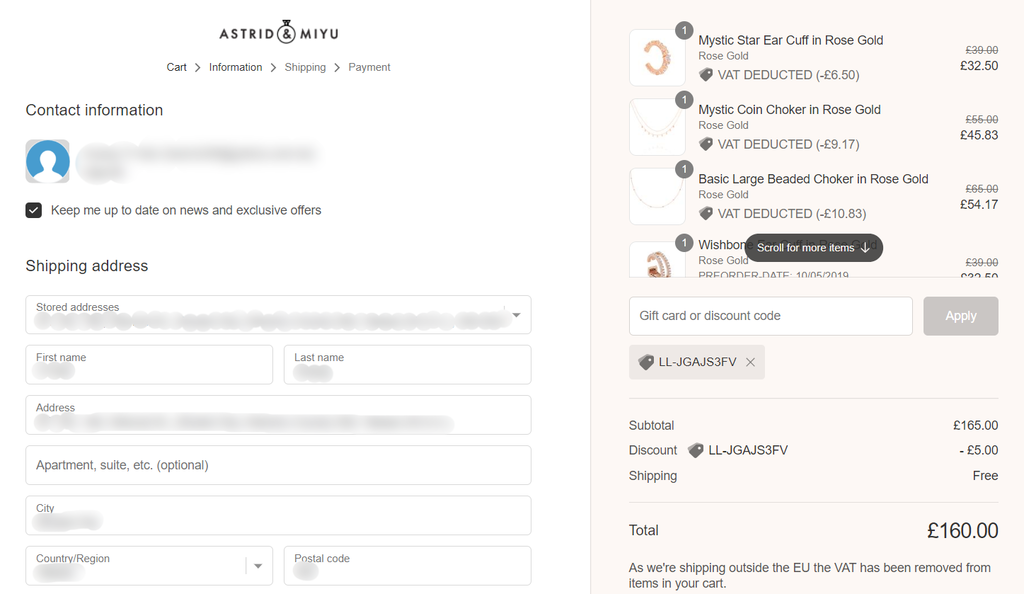Open the Astrid & Miyu logo homepage
The height and width of the screenshot is (594, 1024).
click(279, 32)
